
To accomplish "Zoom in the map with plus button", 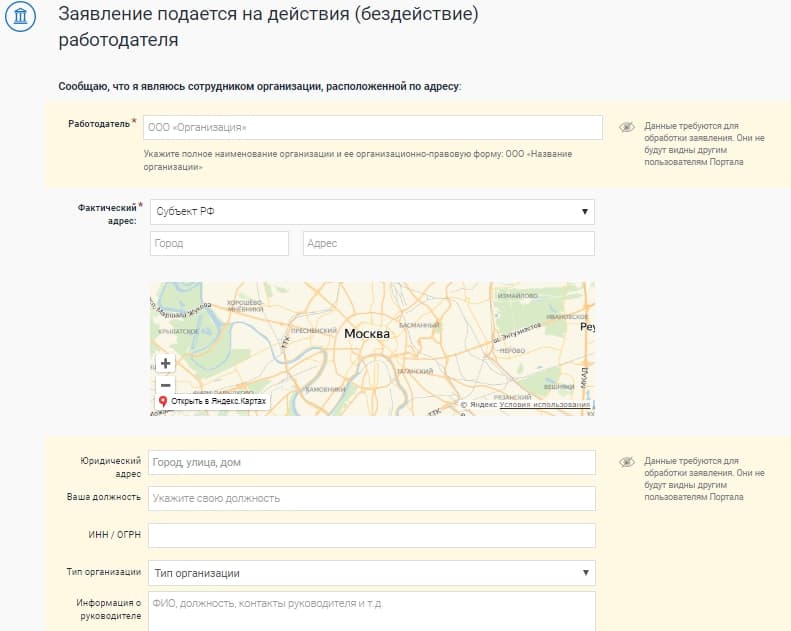I will (x=166, y=363).
